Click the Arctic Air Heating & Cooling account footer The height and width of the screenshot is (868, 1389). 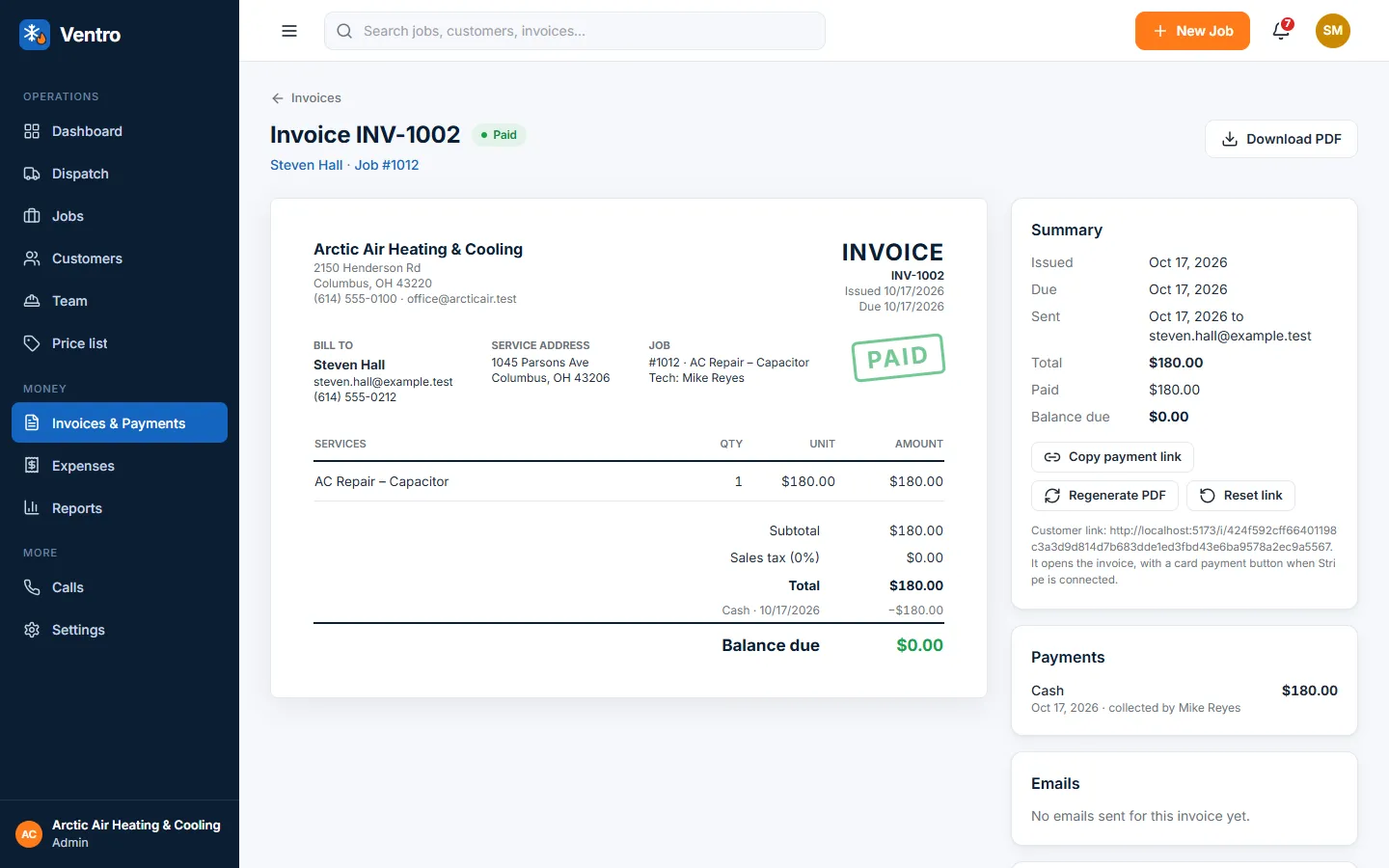(120, 834)
